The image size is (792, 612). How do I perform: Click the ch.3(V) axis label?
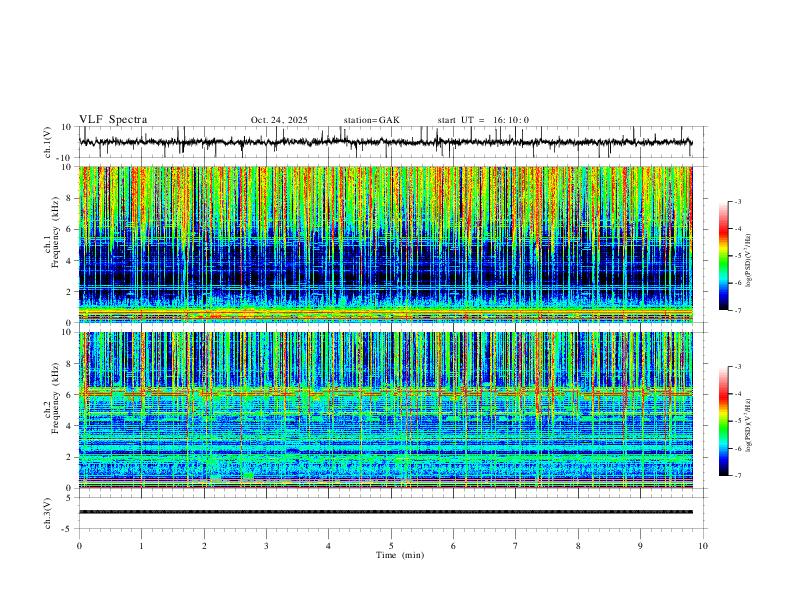coord(48,513)
